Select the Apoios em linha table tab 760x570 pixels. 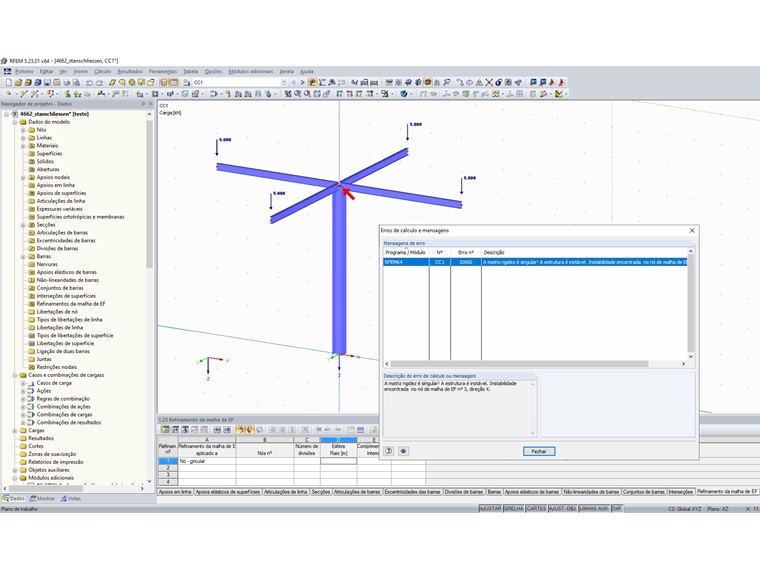(175, 491)
